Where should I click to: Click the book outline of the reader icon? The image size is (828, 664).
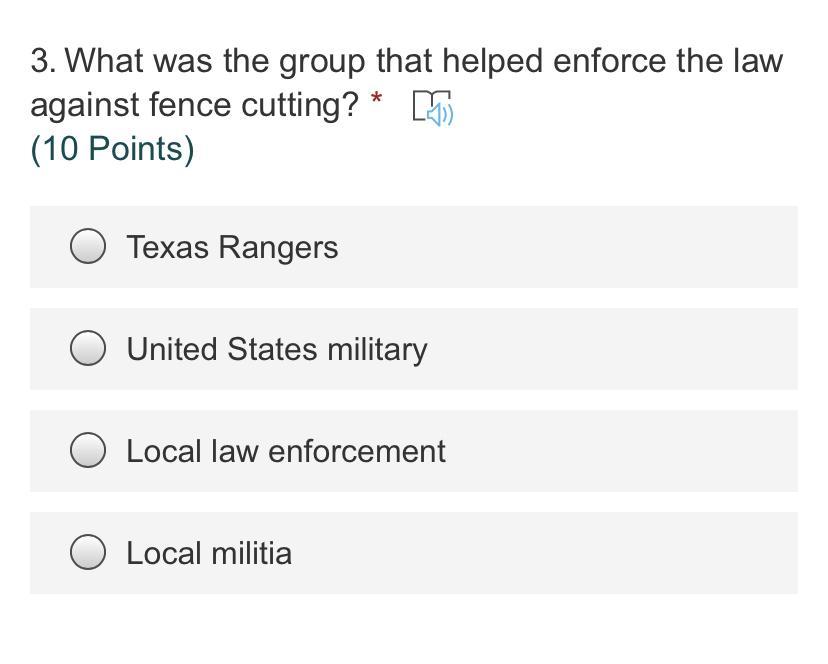[x=421, y=101]
